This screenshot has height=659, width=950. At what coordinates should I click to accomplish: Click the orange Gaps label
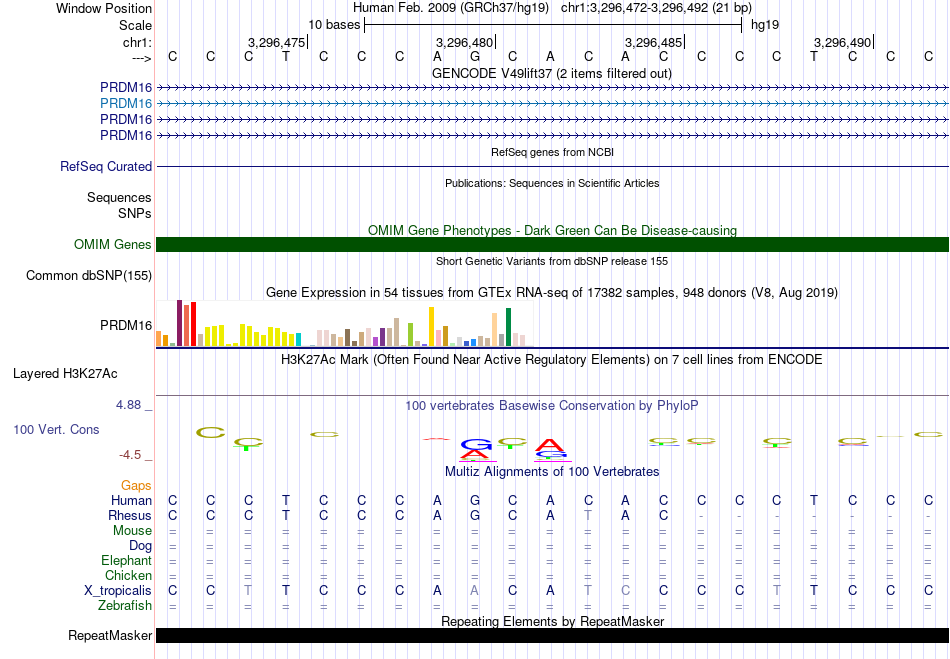coord(136,485)
